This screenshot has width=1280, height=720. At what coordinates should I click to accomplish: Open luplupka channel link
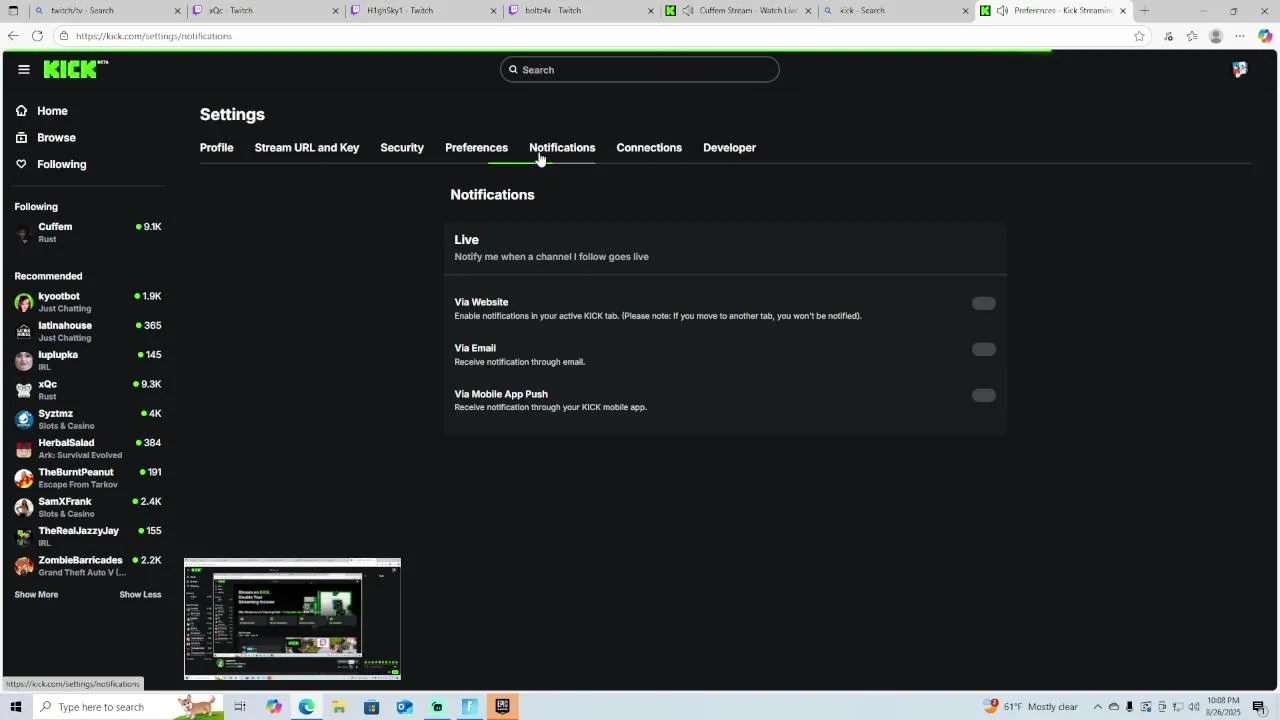[x=88, y=361]
